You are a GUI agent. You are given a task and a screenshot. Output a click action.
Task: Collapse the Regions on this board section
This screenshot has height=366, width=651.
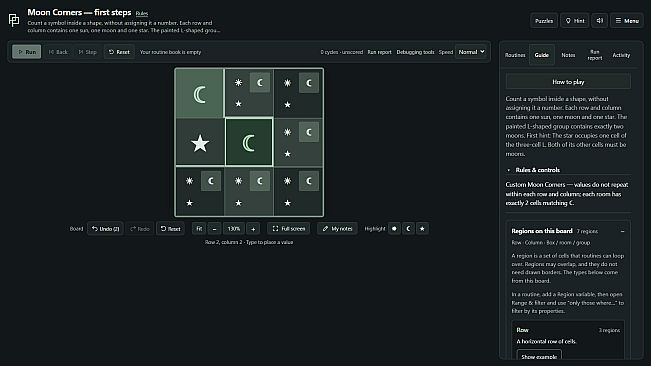pyautogui.click(x=622, y=231)
